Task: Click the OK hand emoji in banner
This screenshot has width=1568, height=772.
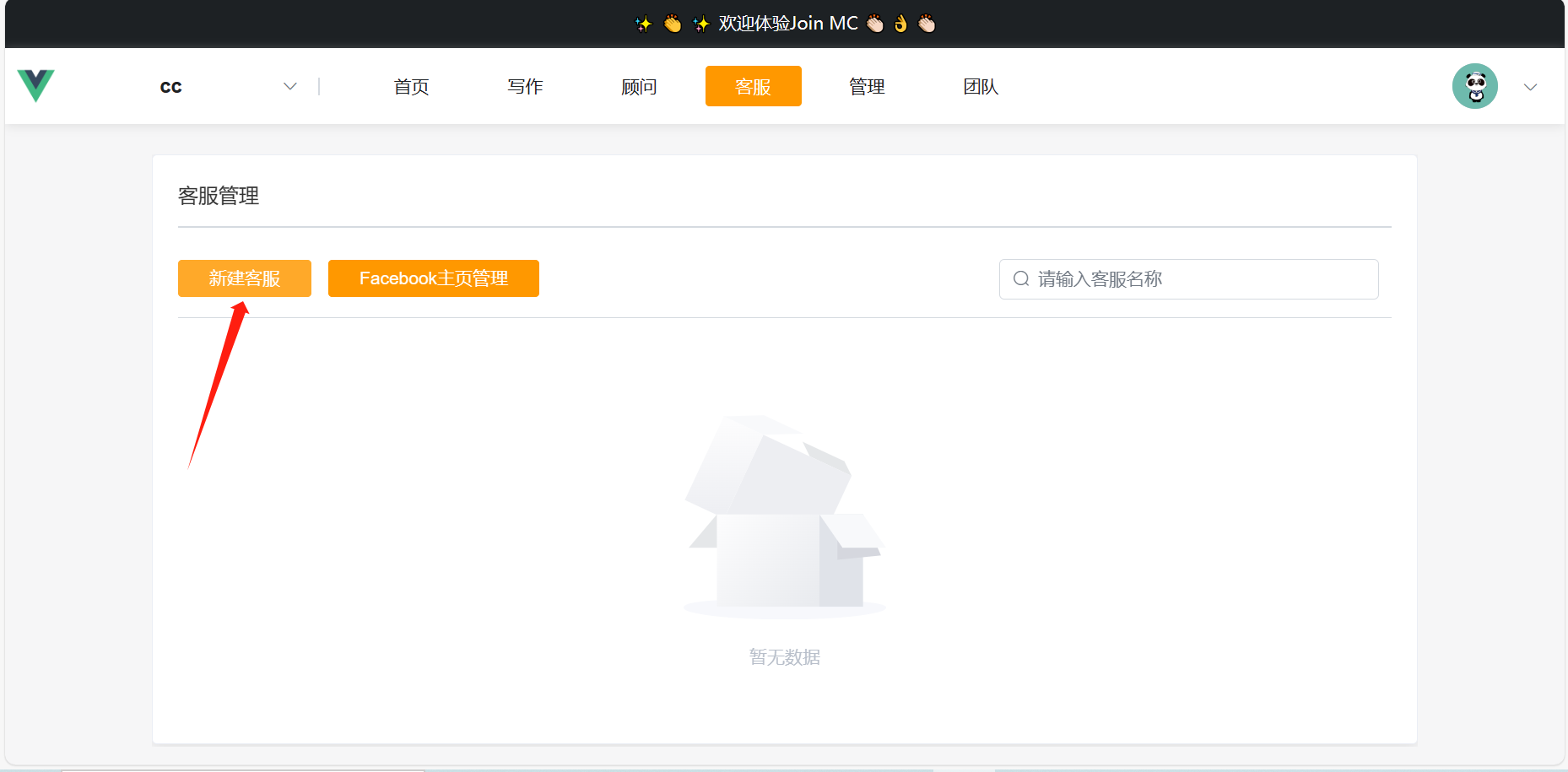Action: [900, 24]
